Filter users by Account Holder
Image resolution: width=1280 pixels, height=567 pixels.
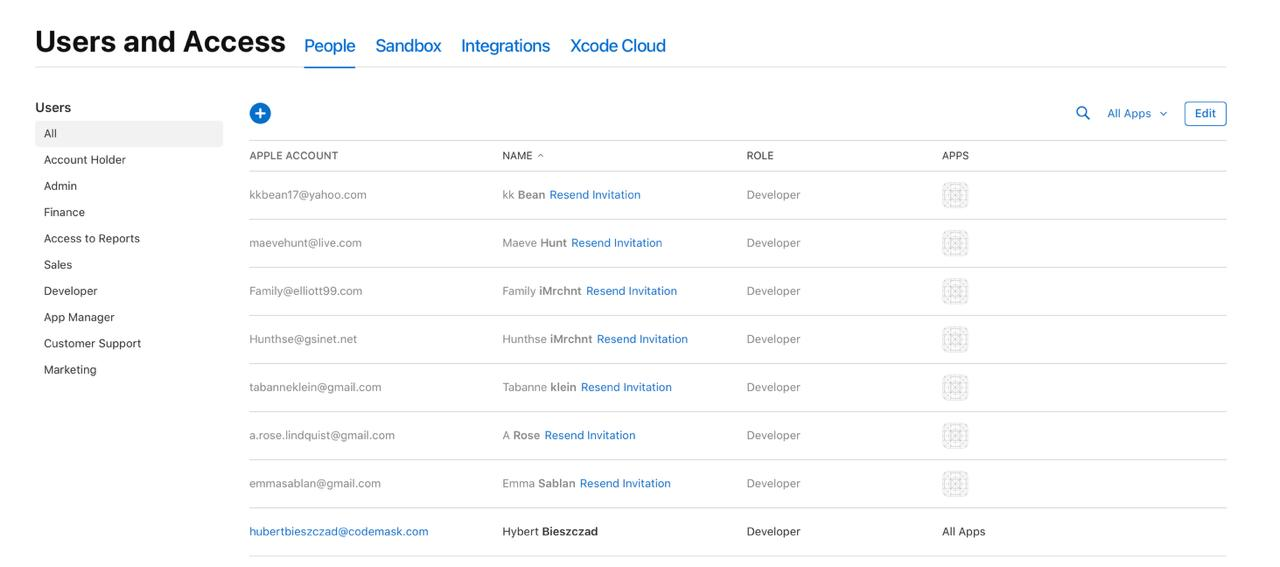[85, 160]
